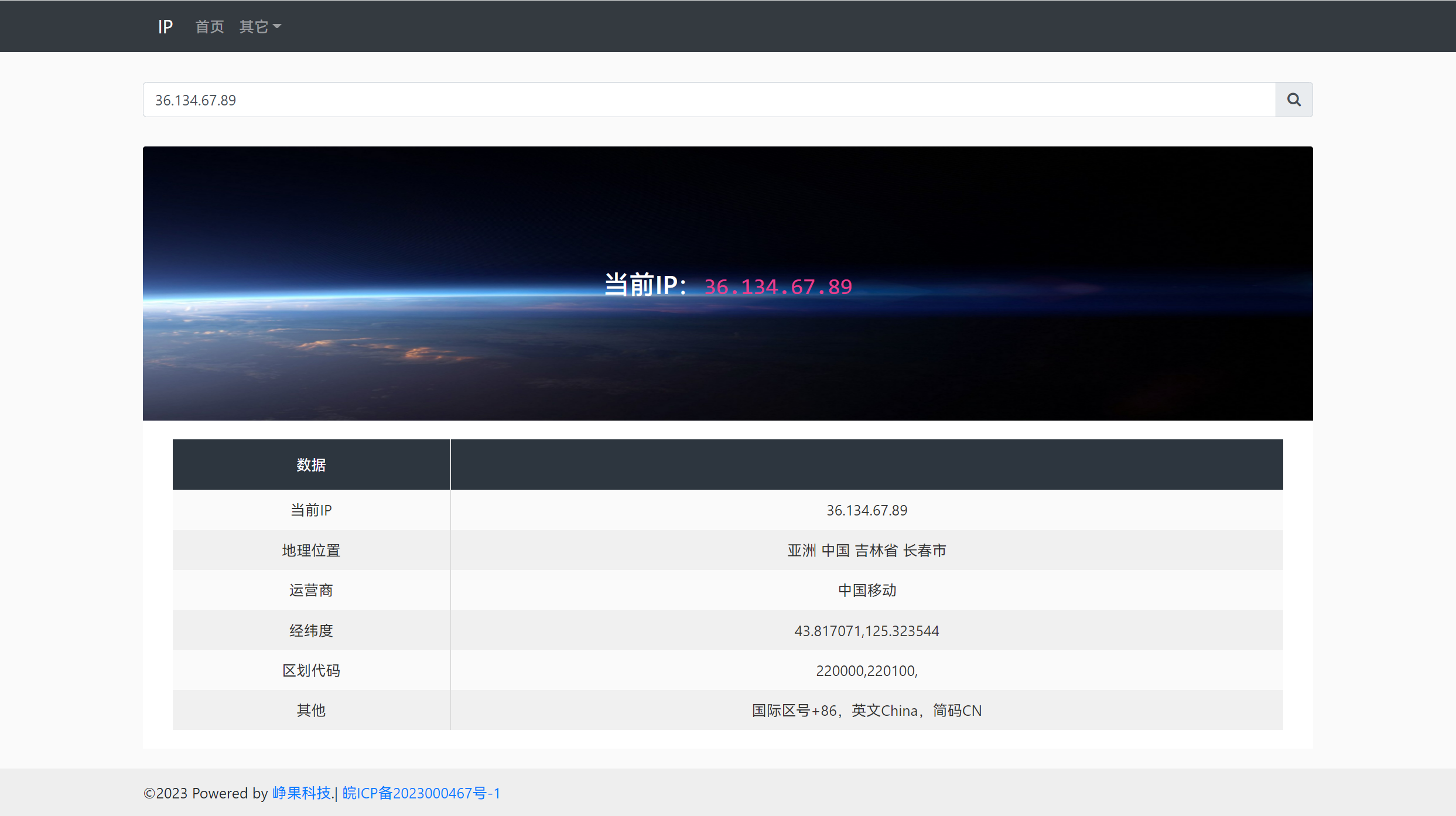1456x816 pixels.
Task: Click the 国际区号+86 info cell
Action: [866, 711]
